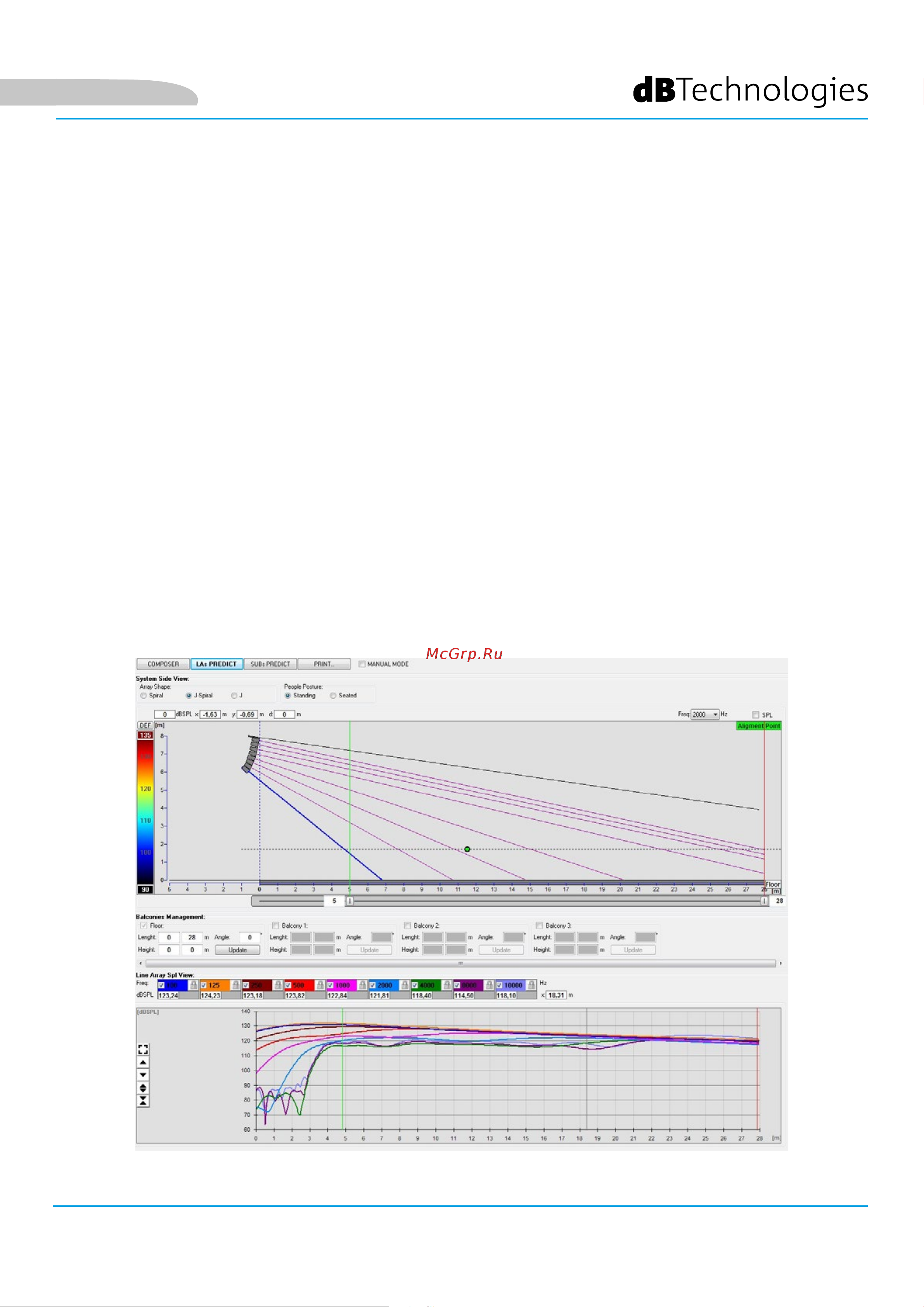
Task: Click the Balcony 1 Update button
Action: (x=370, y=950)
